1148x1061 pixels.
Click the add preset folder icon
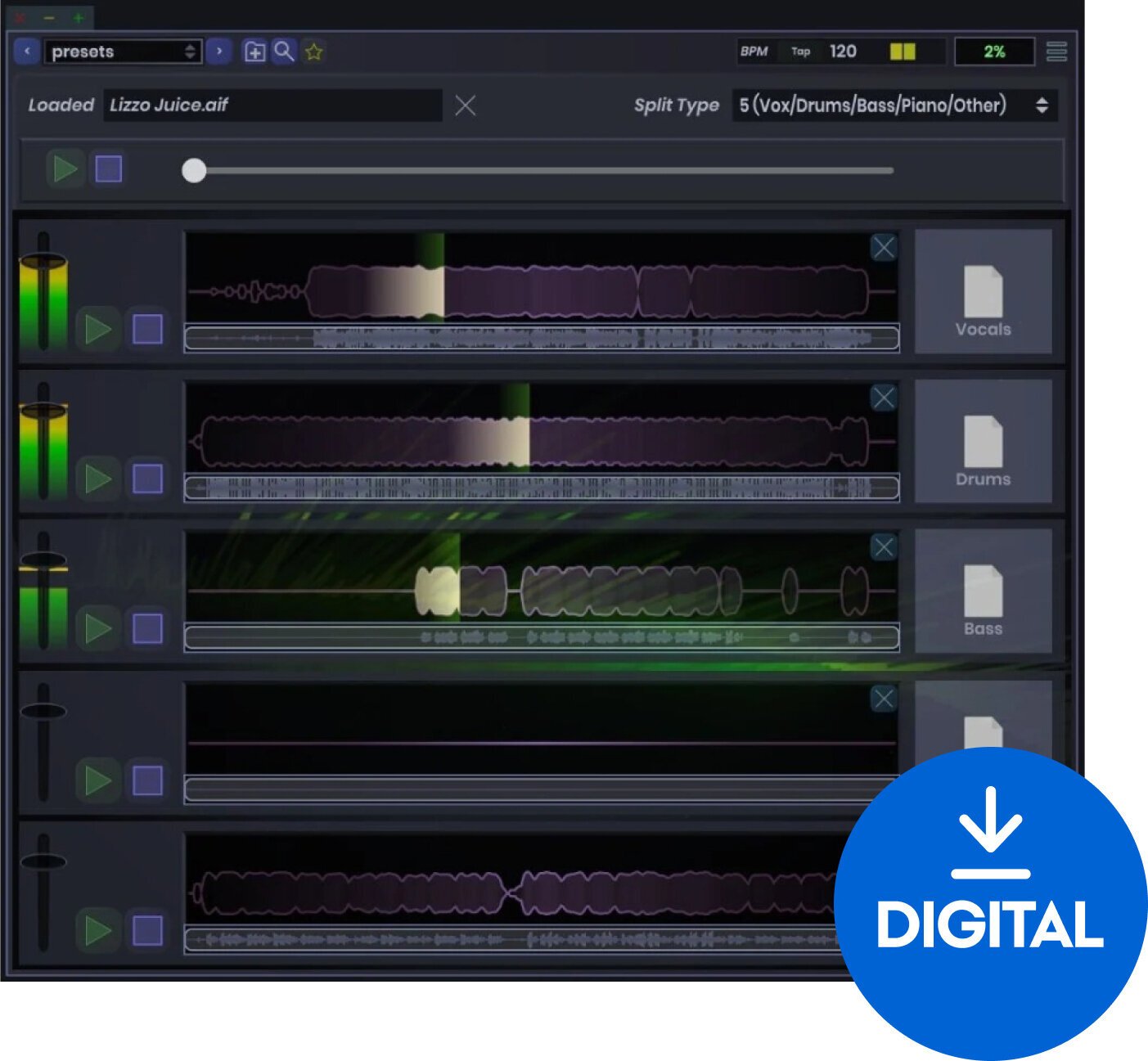pos(254,52)
